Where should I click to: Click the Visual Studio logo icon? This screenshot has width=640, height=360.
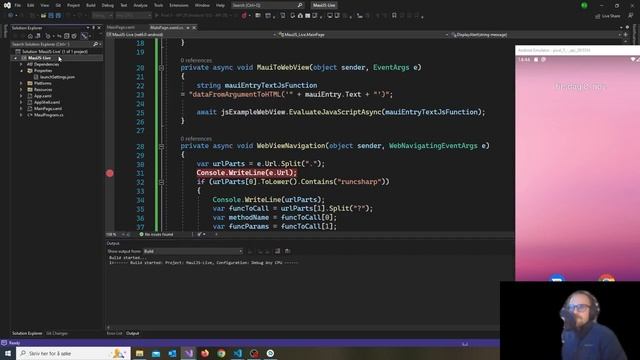tap(7, 5)
